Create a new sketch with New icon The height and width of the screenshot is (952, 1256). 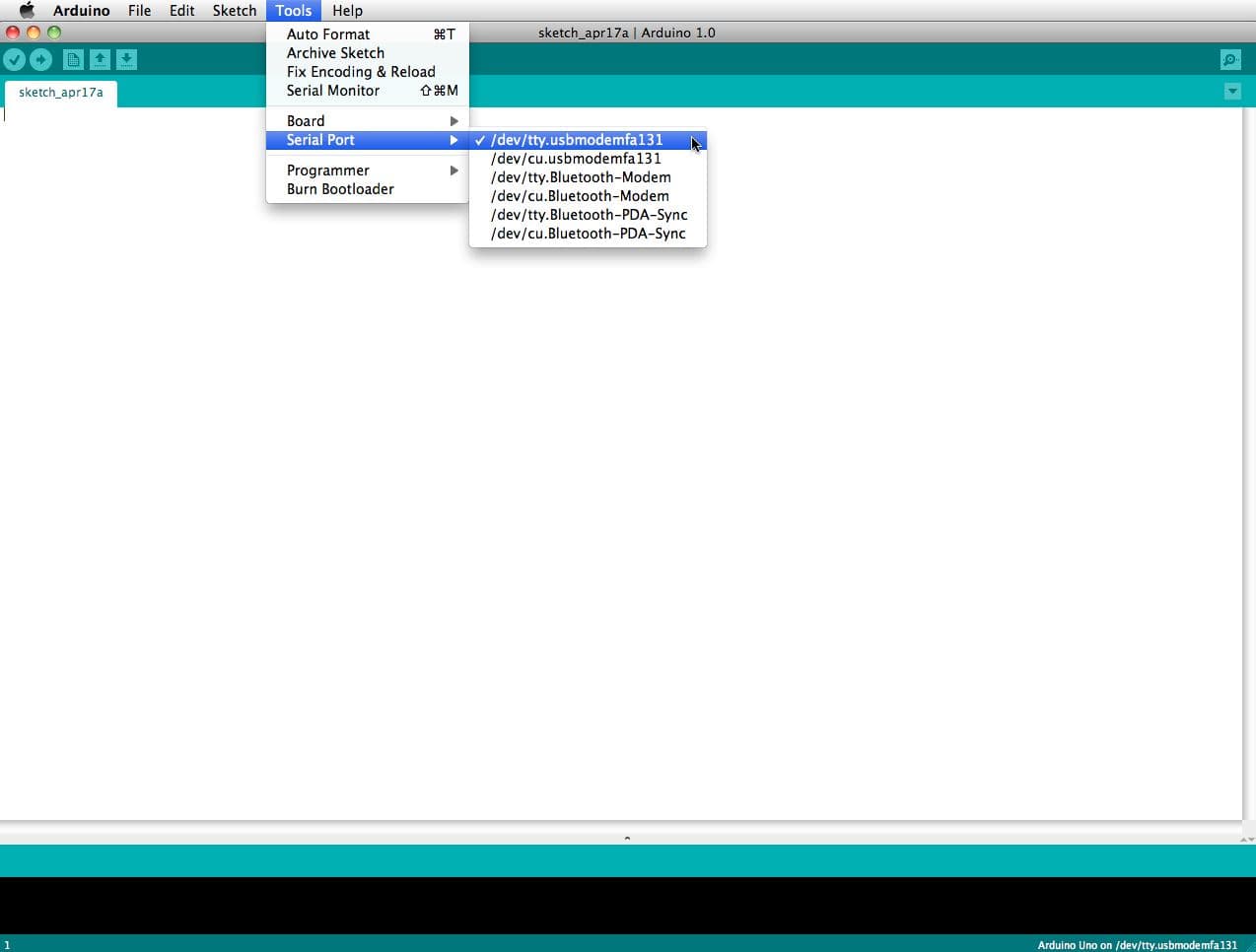(73, 60)
